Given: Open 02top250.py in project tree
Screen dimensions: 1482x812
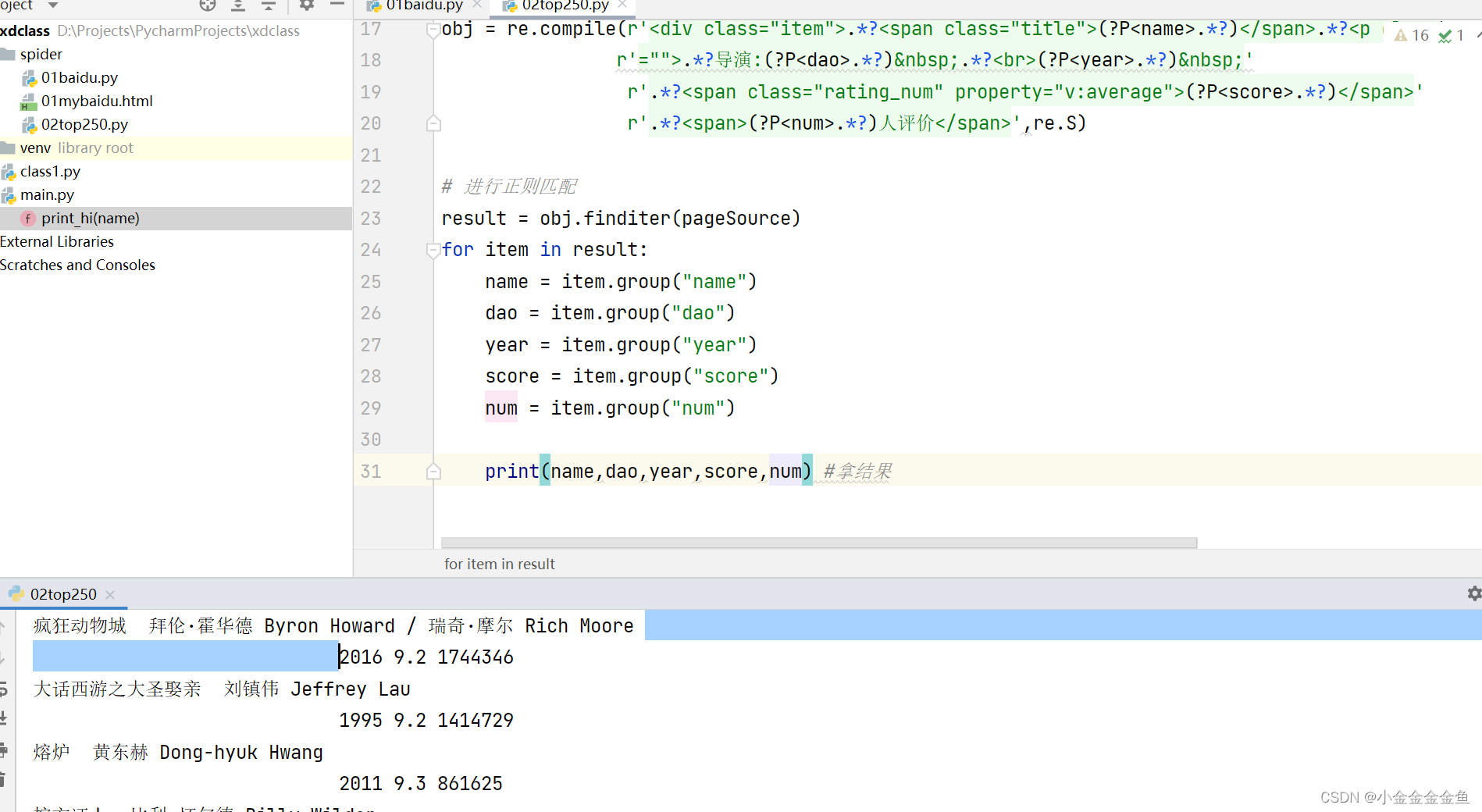Looking at the screenshot, I should coord(84,124).
